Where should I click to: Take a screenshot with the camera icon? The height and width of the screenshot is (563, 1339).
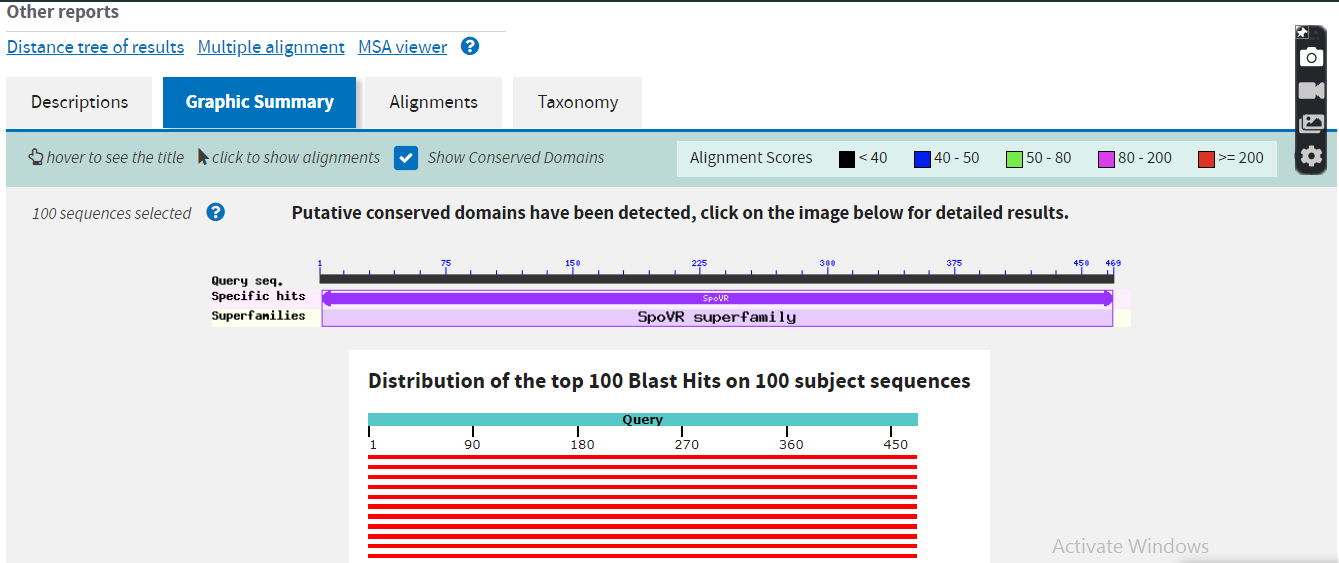coord(1311,58)
